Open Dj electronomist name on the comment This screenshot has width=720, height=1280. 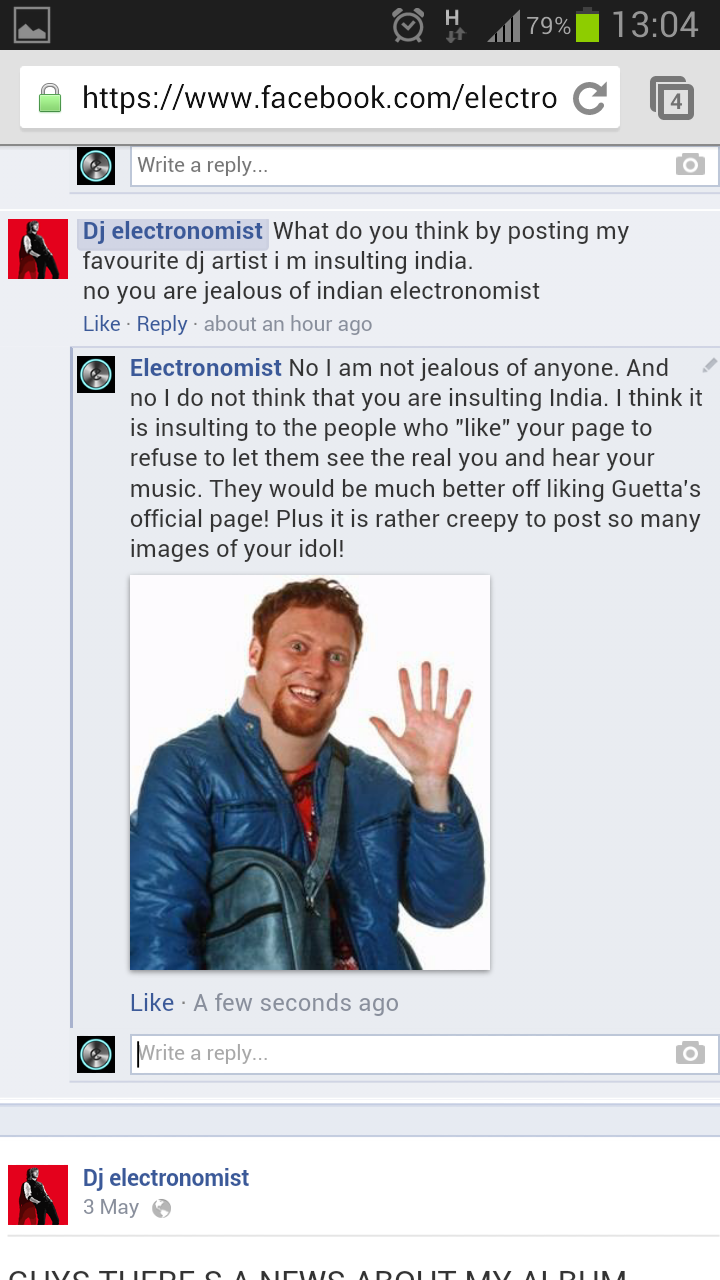tap(173, 231)
